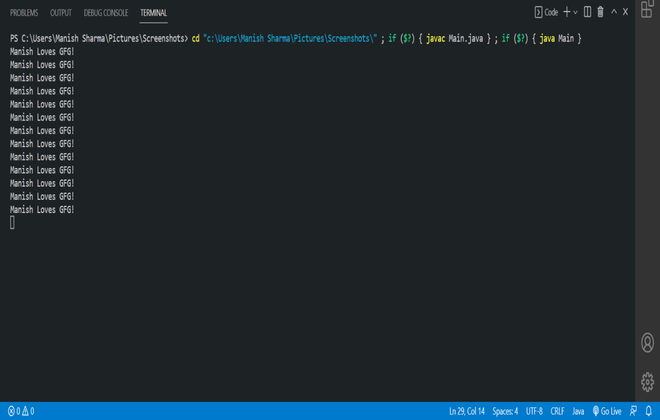Image resolution: width=660 pixels, height=420 pixels.
Task: Change indentation via Spaces: 4
Action: pyautogui.click(x=505, y=411)
